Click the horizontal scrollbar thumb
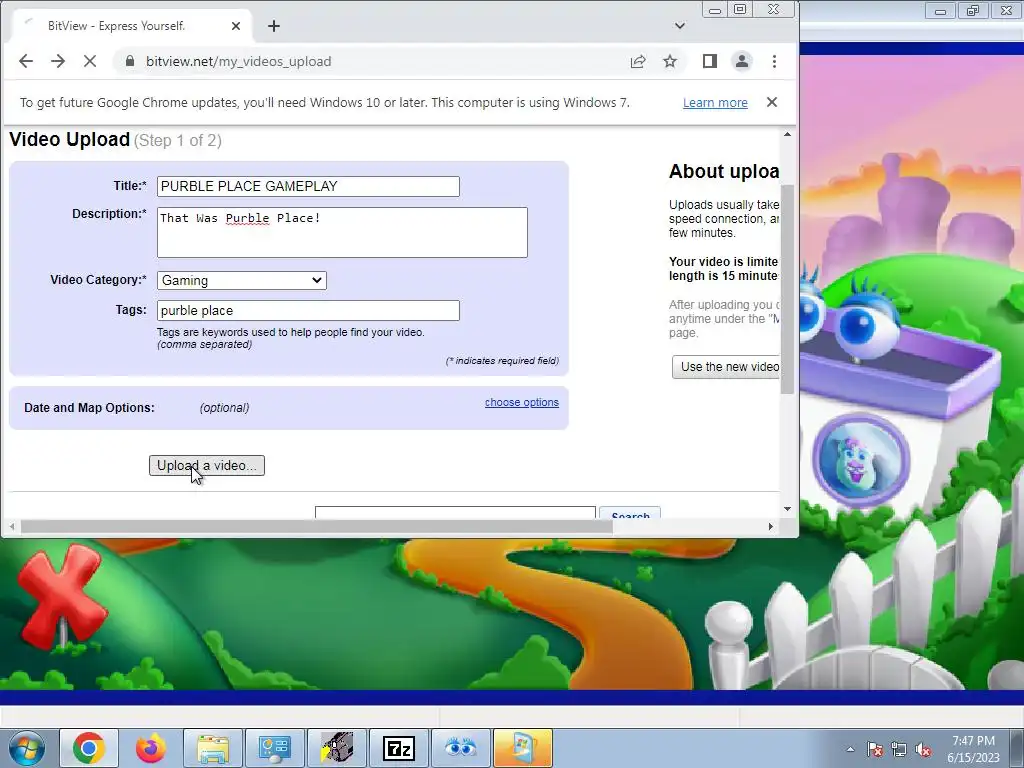This screenshot has height=768, width=1024. [316, 526]
